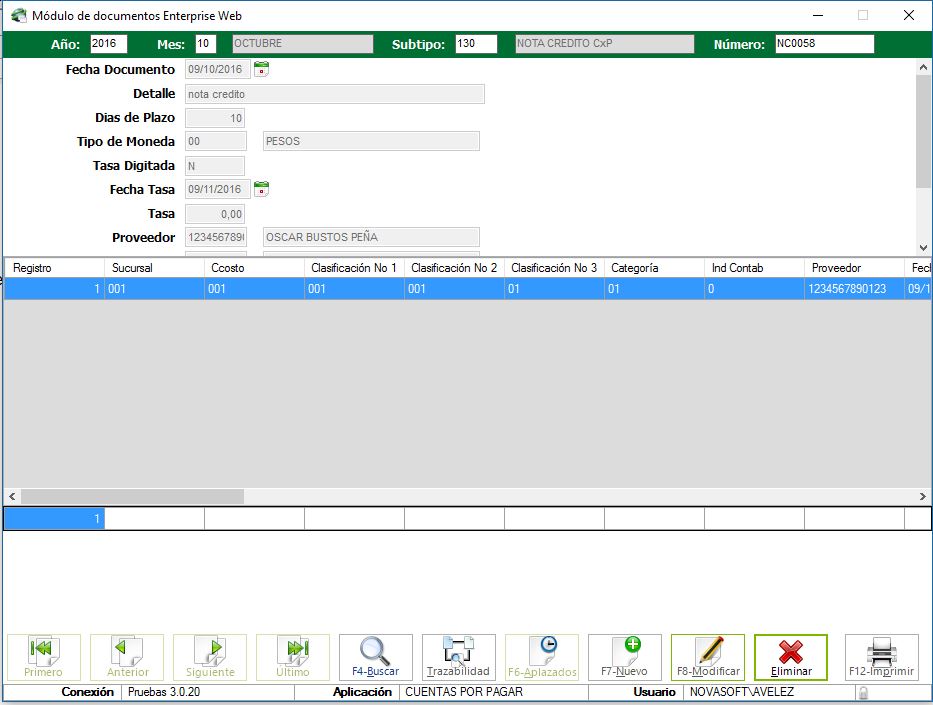Image resolution: width=933 pixels, height=705 pixels.
Task: Click the Fecha Tasa date field
Action: point(217,189)
